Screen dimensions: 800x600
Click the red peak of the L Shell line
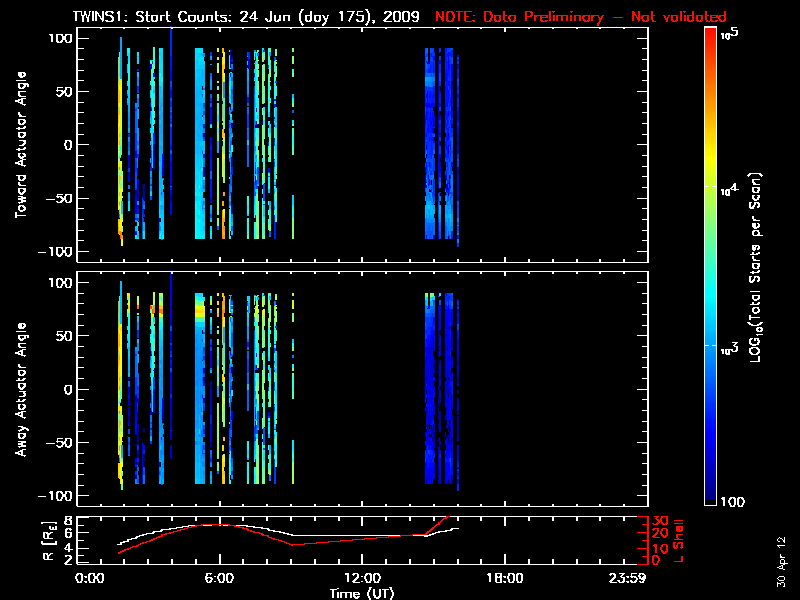(x=447, y=517)
